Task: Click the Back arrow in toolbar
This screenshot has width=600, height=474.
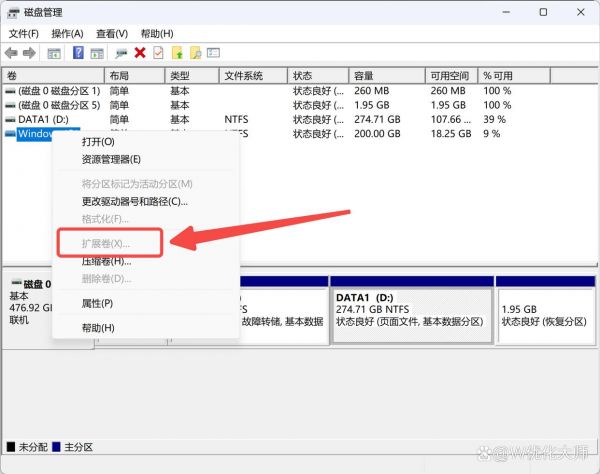Action: 11,53
